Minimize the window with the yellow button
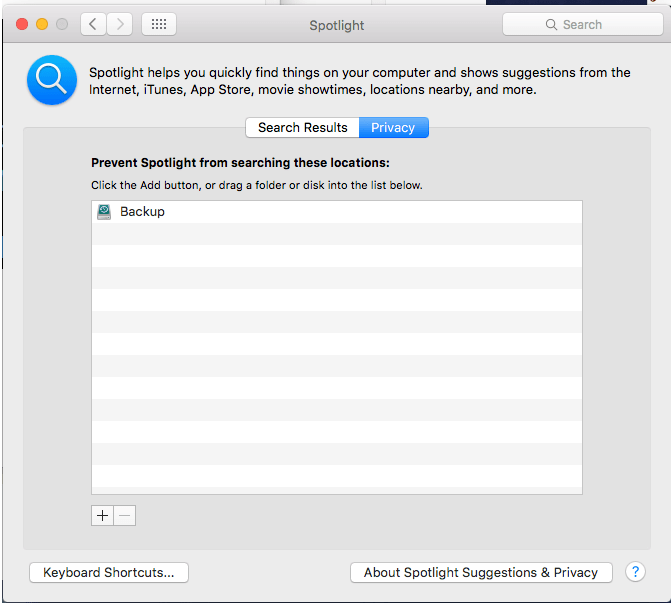This screenshot has height=603, width=671. (42, 24)
